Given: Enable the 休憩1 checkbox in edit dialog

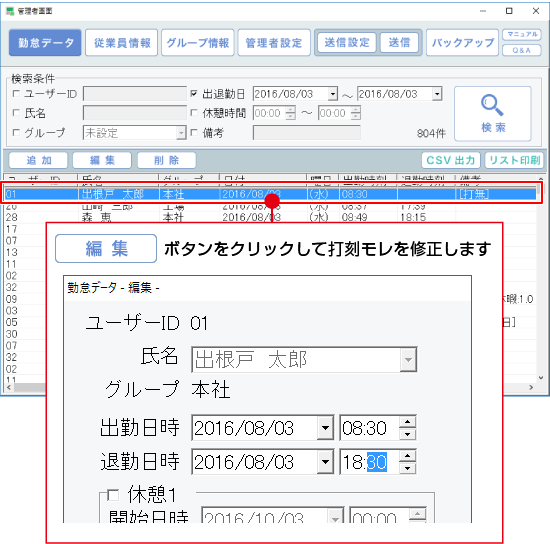Looking at the screenshot, I should point(113,495).
